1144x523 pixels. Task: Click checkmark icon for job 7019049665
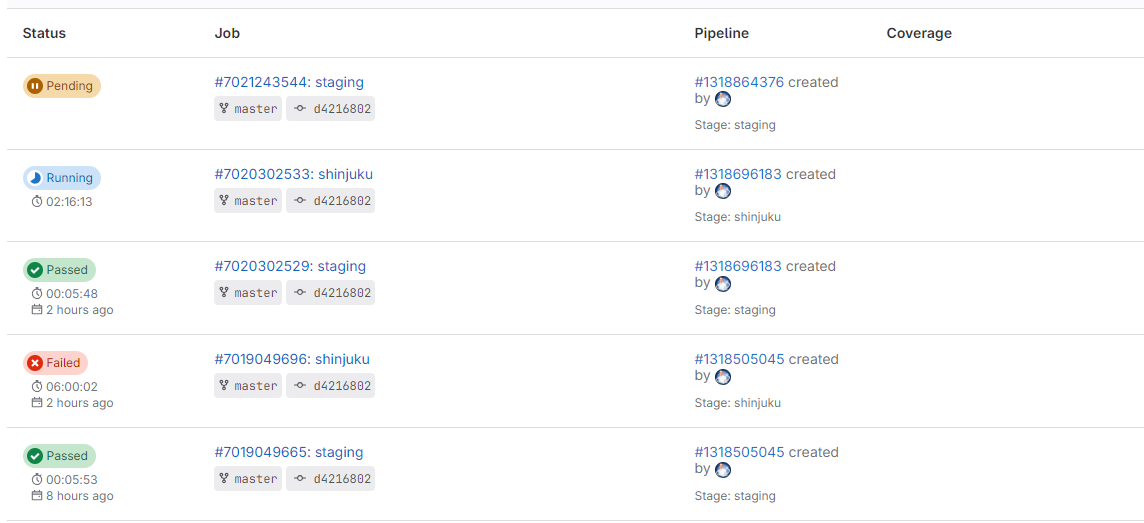click(x=34, y=456)
